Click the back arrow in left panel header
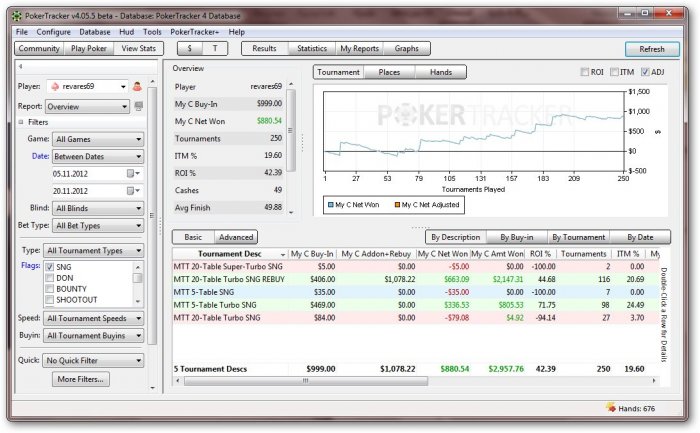The height and width of the screenshot is (433, 700). coord(21,67)
